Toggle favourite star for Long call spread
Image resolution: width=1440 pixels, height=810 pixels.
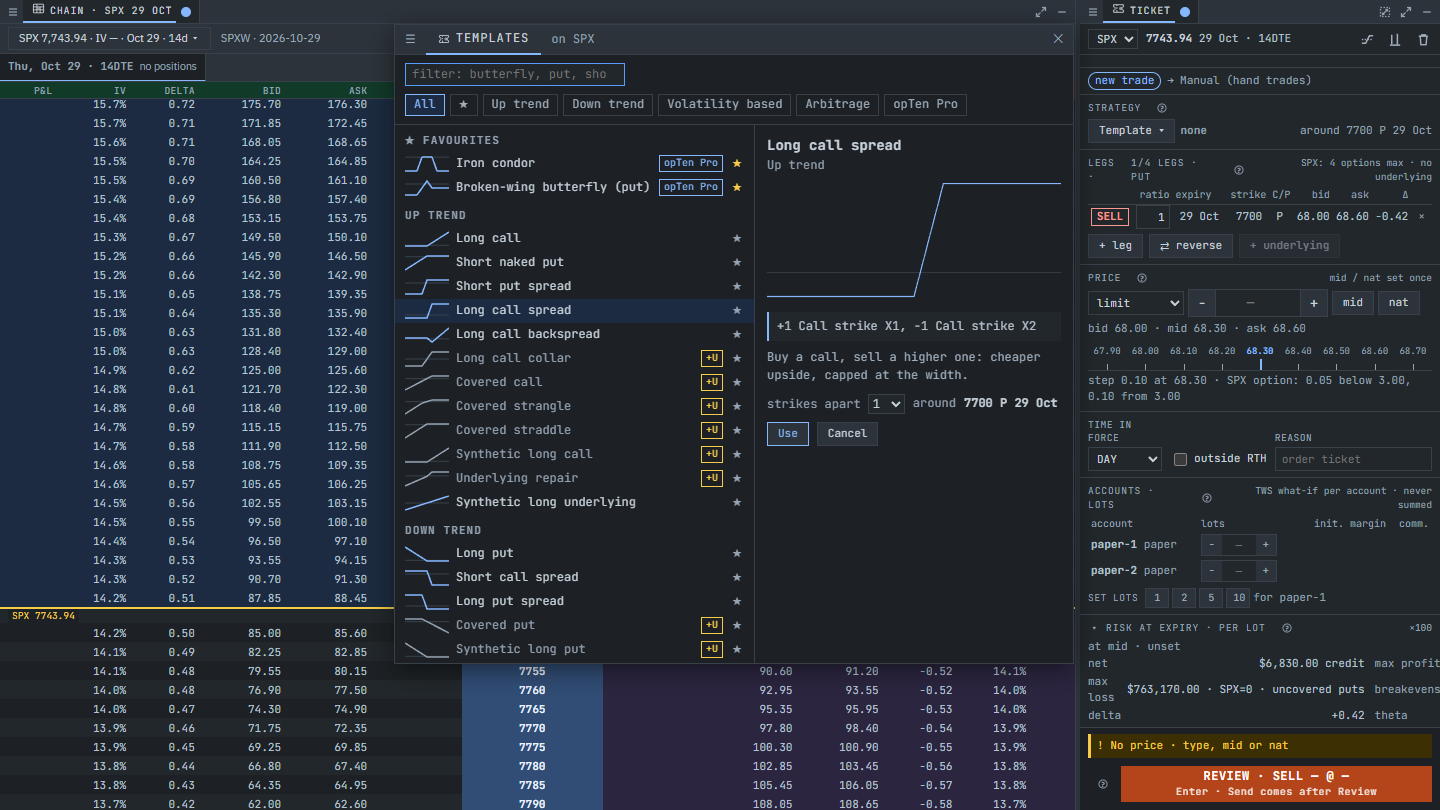tap(737, 310)
